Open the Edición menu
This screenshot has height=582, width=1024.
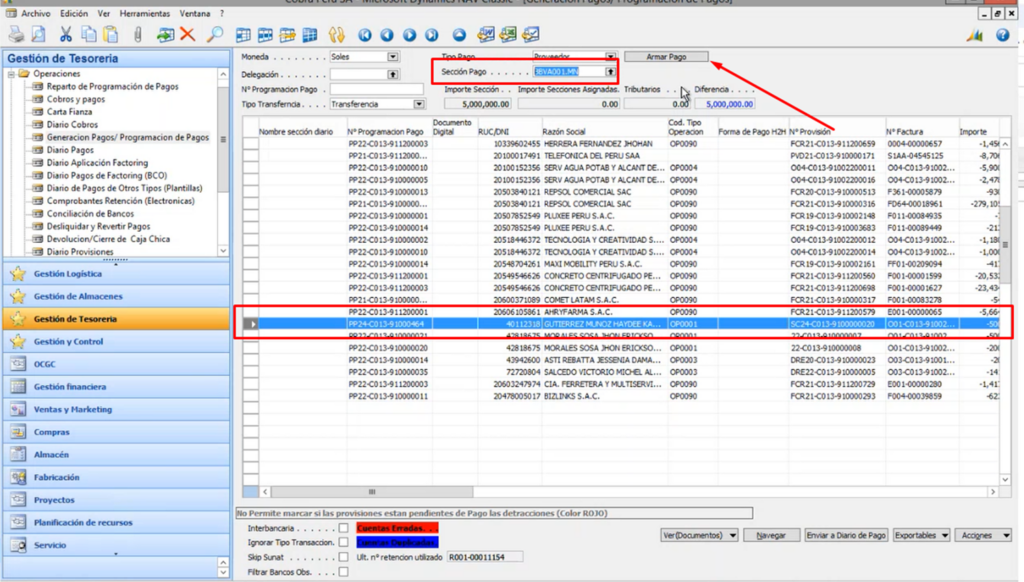pos(74,13)
